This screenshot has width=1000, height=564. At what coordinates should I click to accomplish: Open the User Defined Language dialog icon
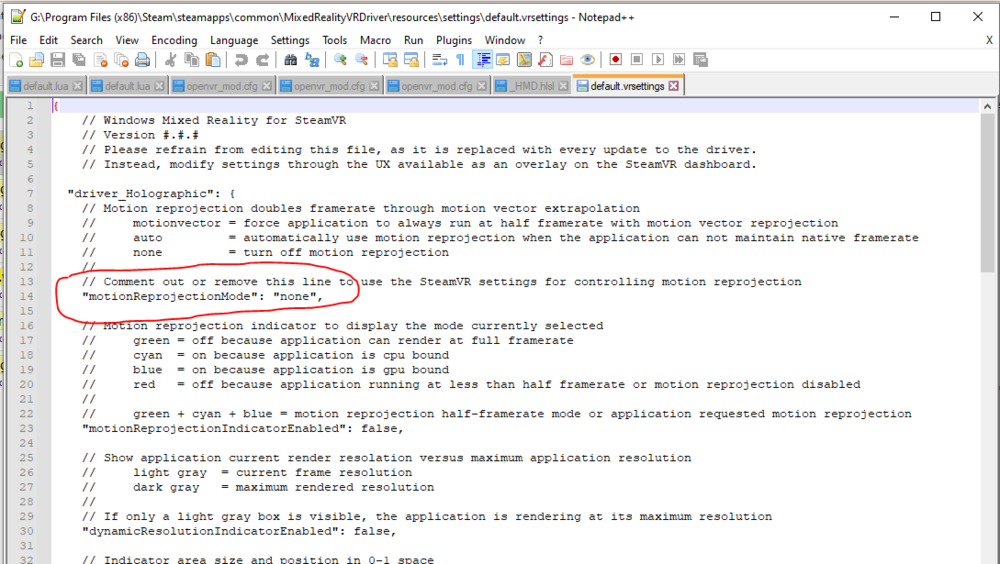[503, 60]
